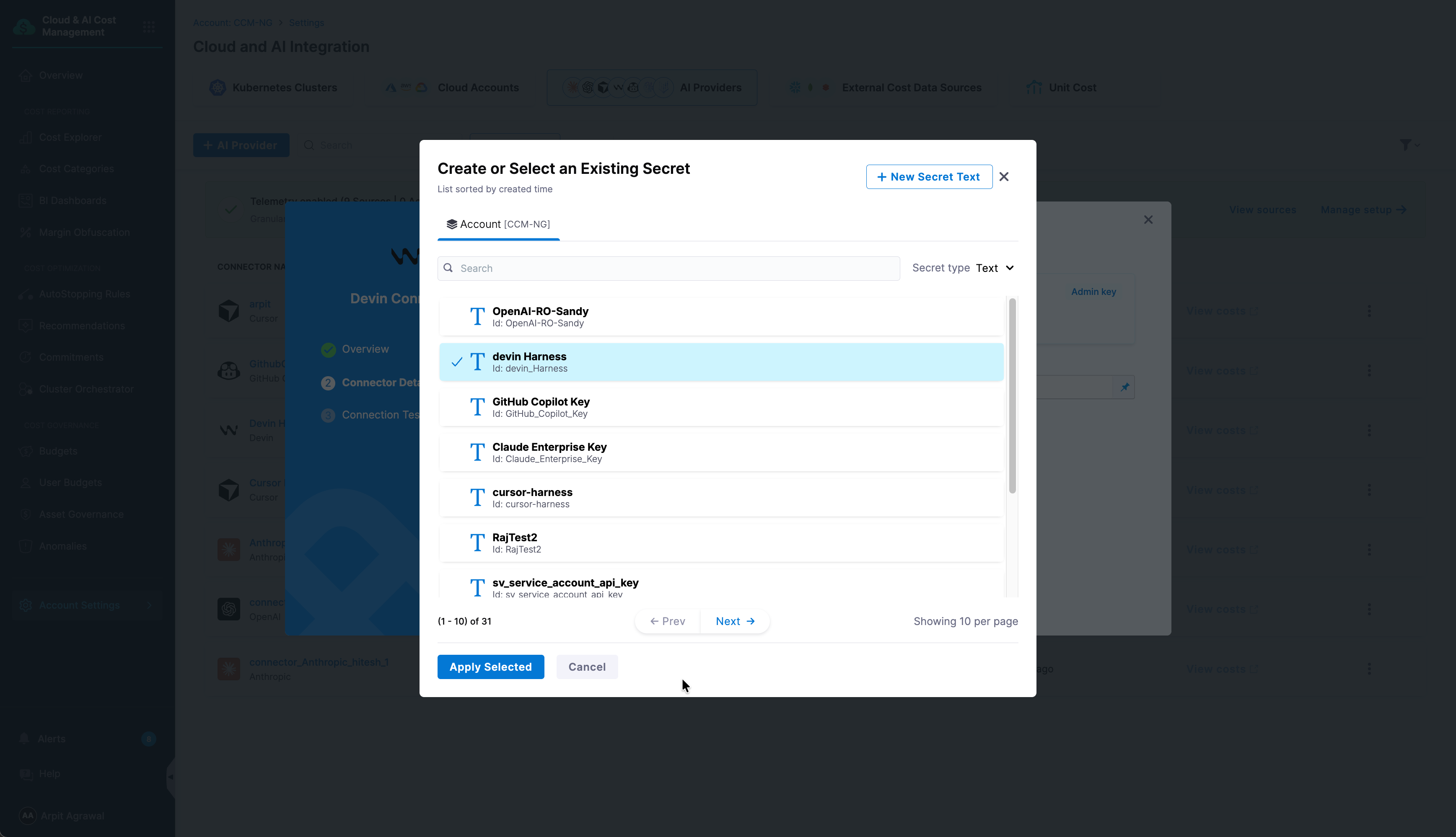Open the AI Providers tab
This screenshot has width=1456, height=837.
point(652,88)
